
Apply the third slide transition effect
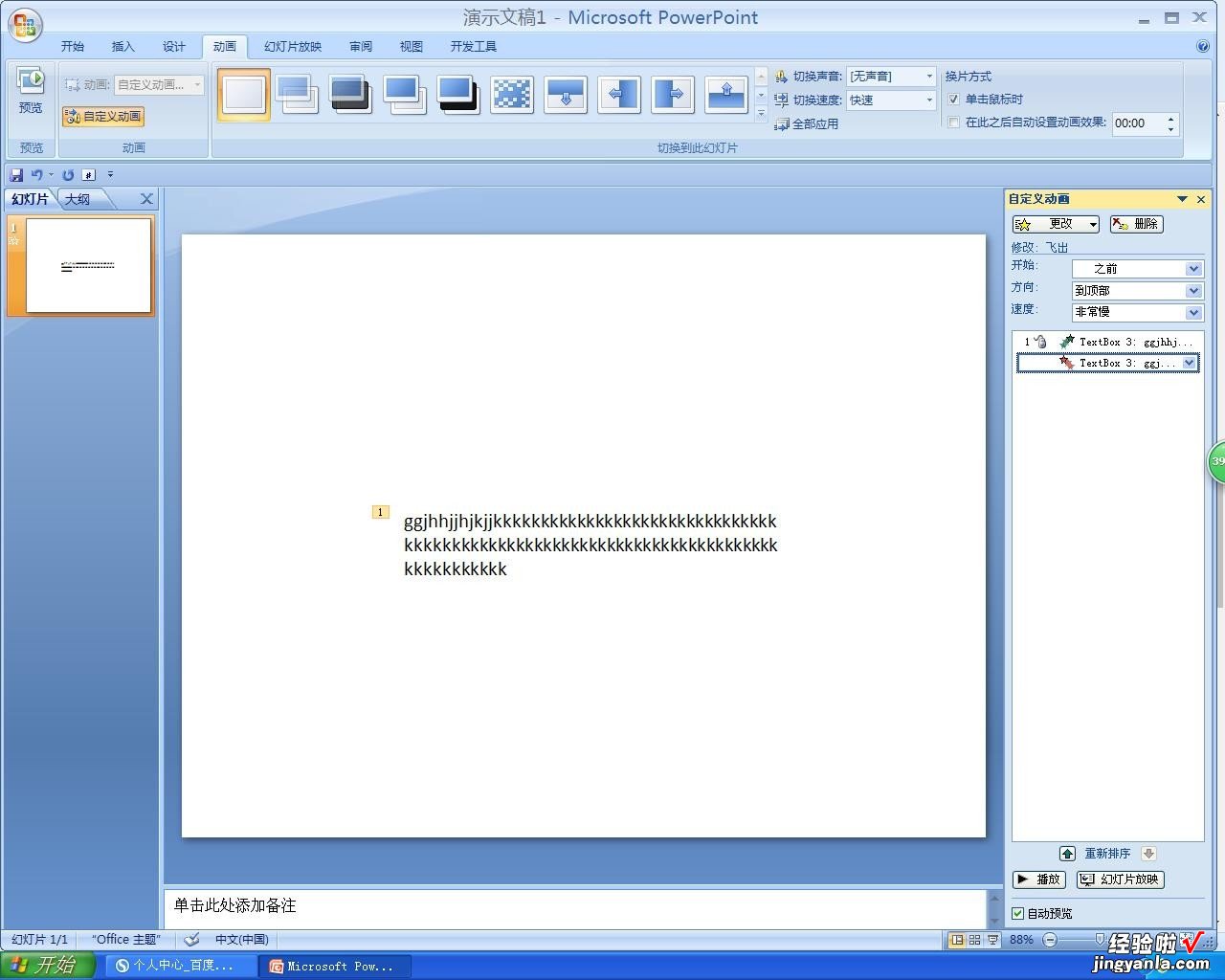[350, 94]
